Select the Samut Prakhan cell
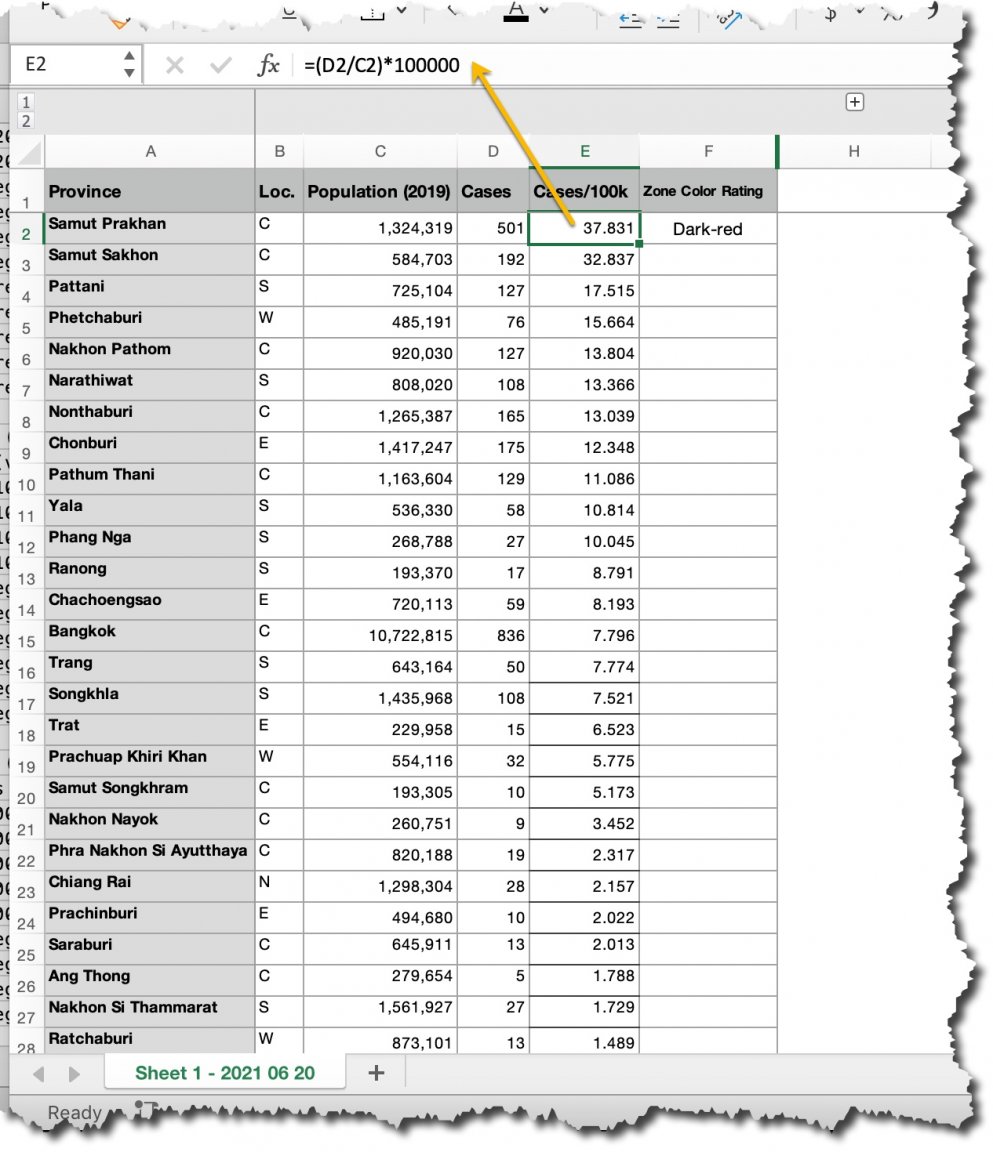The height and width of the screenshot is (1152, 993). (x=150, y=228)
